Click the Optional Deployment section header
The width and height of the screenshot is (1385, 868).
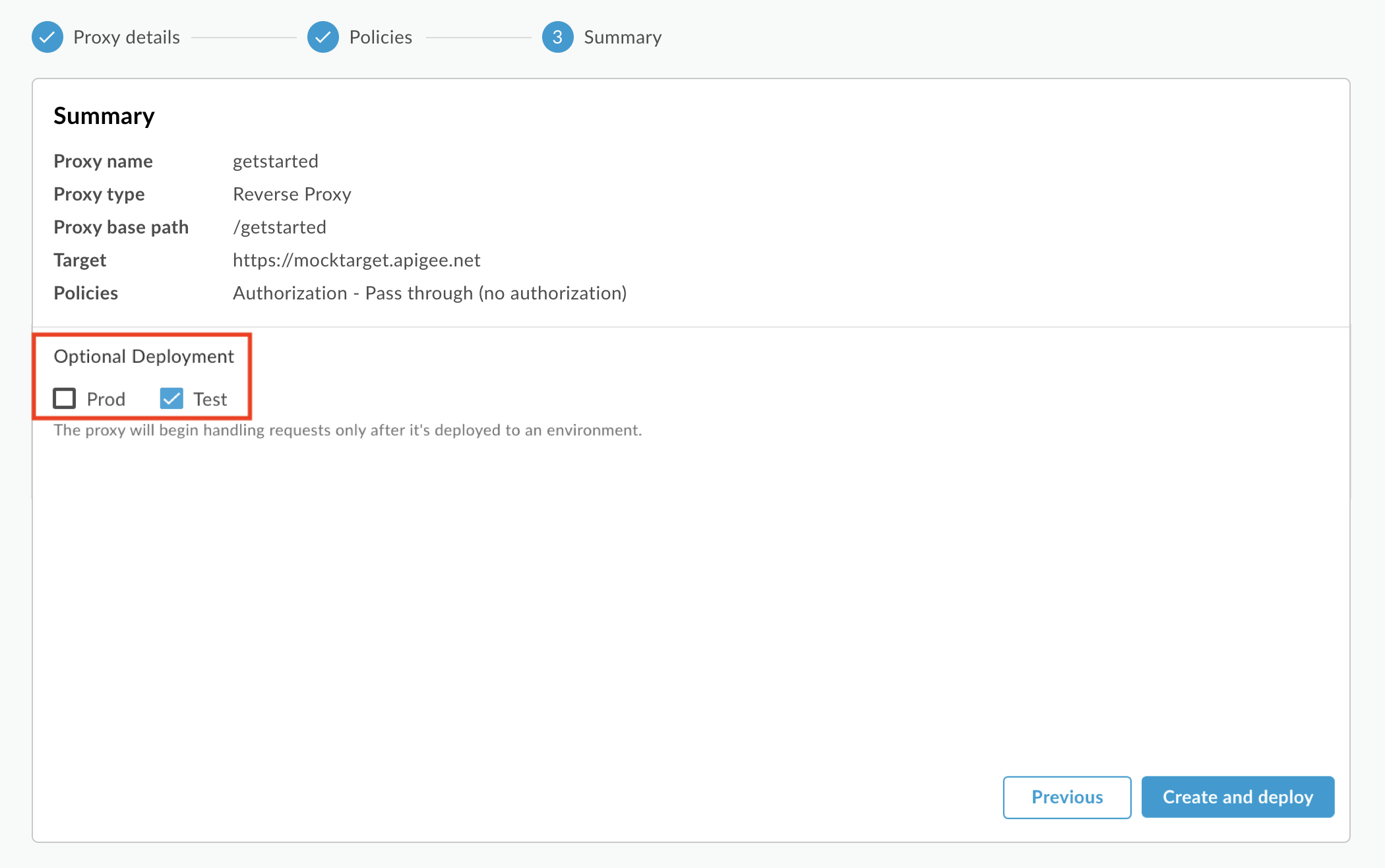tap(144, 355)
